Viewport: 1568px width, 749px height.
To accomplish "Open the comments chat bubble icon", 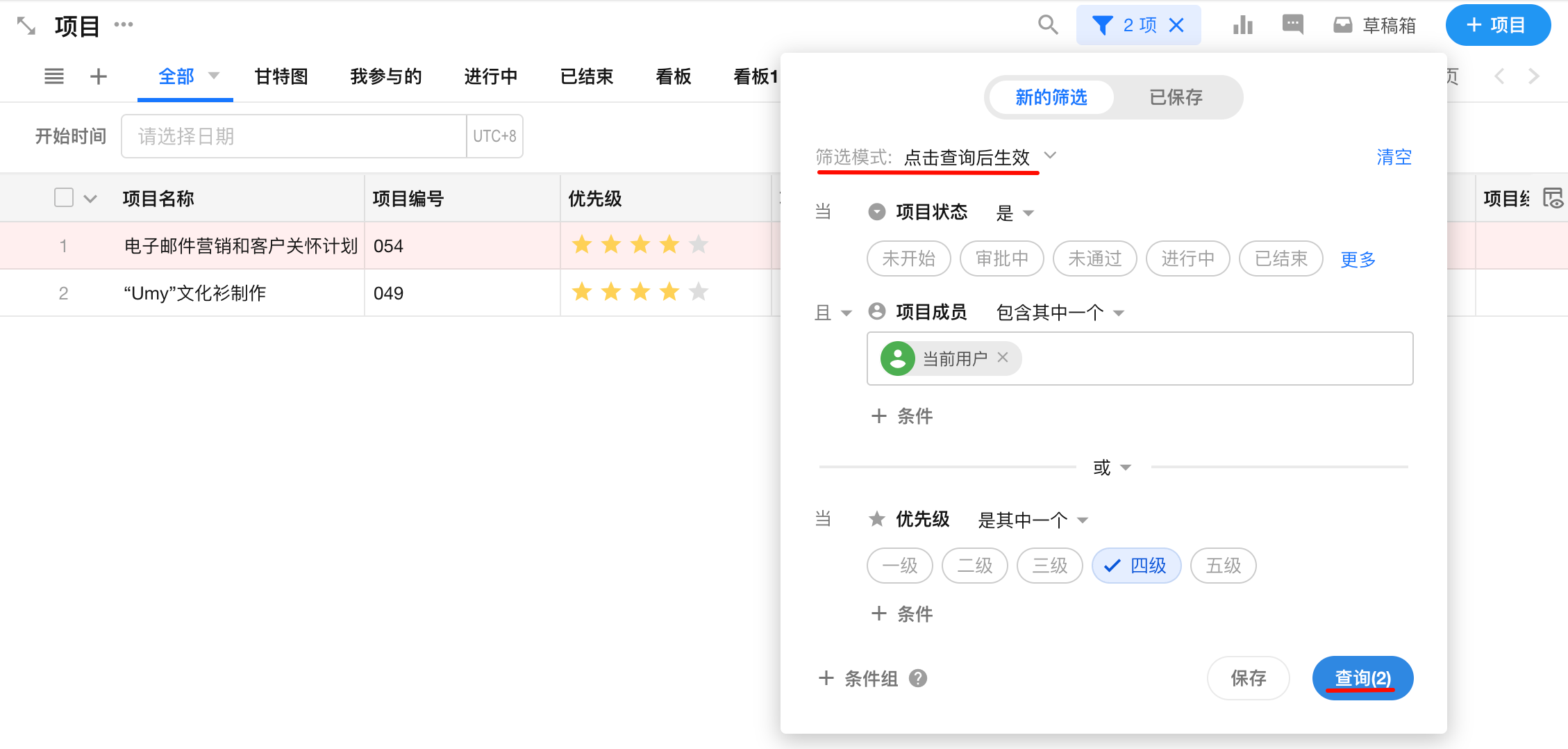I will pos(1292,25).
